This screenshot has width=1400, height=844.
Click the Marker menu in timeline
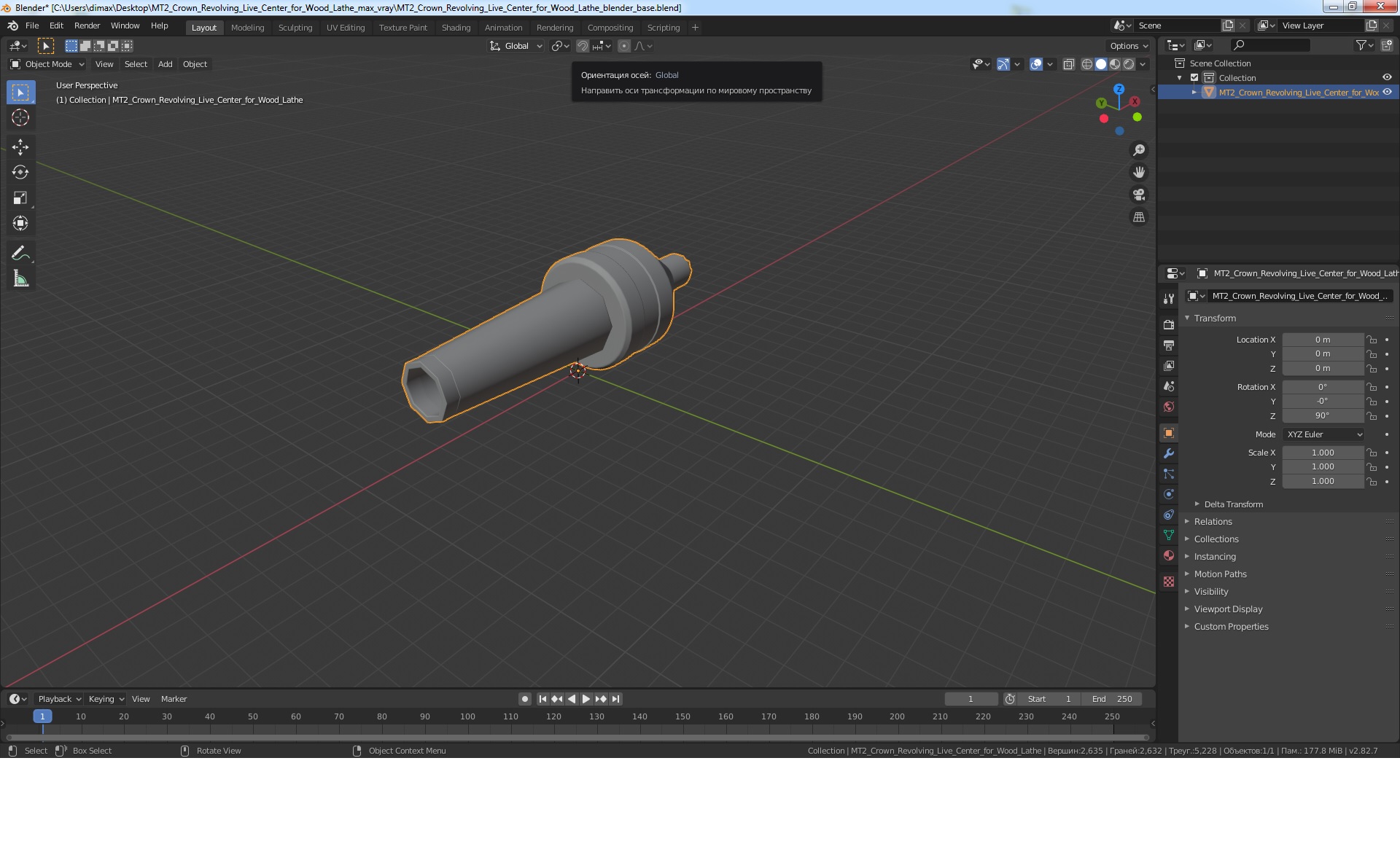coord(174,699)
